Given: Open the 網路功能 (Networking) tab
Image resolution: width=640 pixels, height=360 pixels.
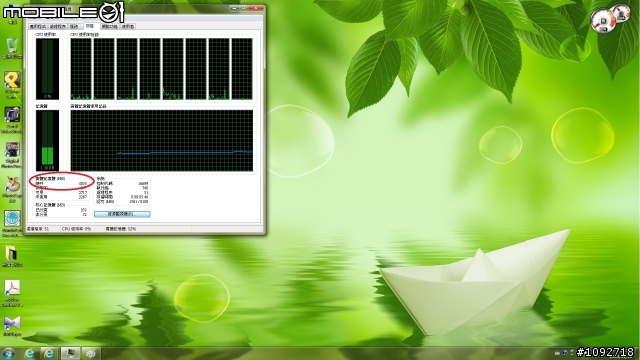Looking at the screenshot, I should (x=109, y=27).
